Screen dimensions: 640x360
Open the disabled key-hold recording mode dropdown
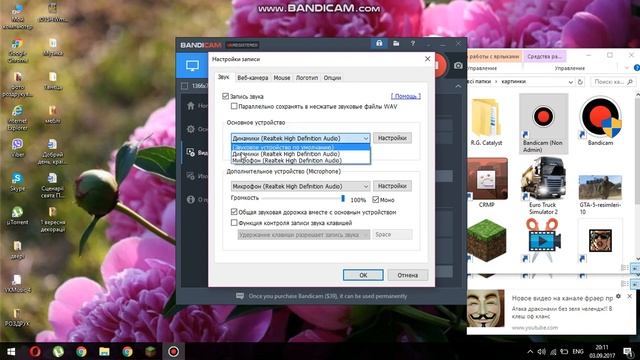click(x=304, y=235)
